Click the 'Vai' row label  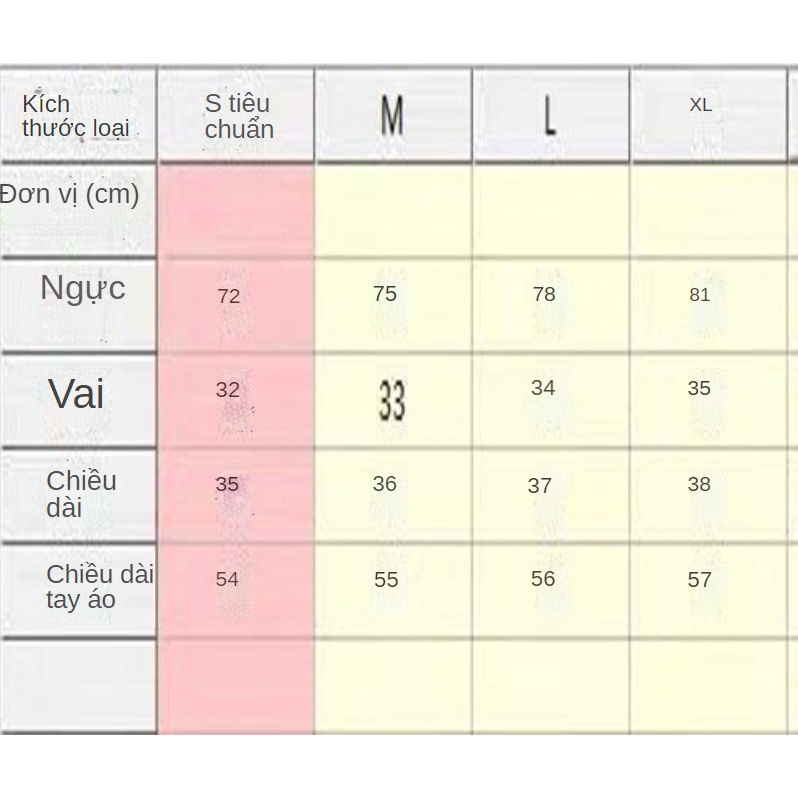click(x=76, y=394)
